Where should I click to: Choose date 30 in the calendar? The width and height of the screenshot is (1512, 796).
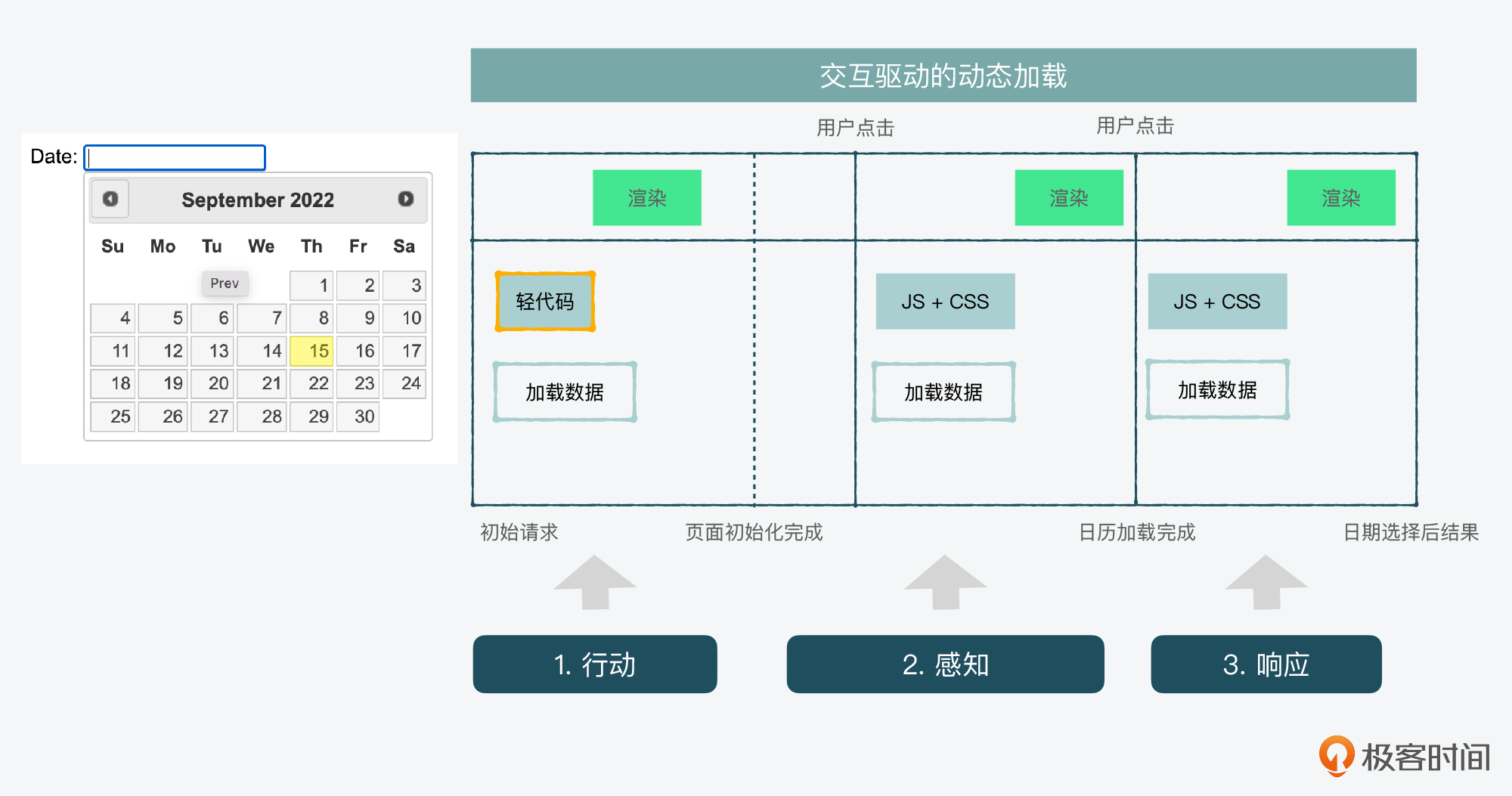(358, 417)
